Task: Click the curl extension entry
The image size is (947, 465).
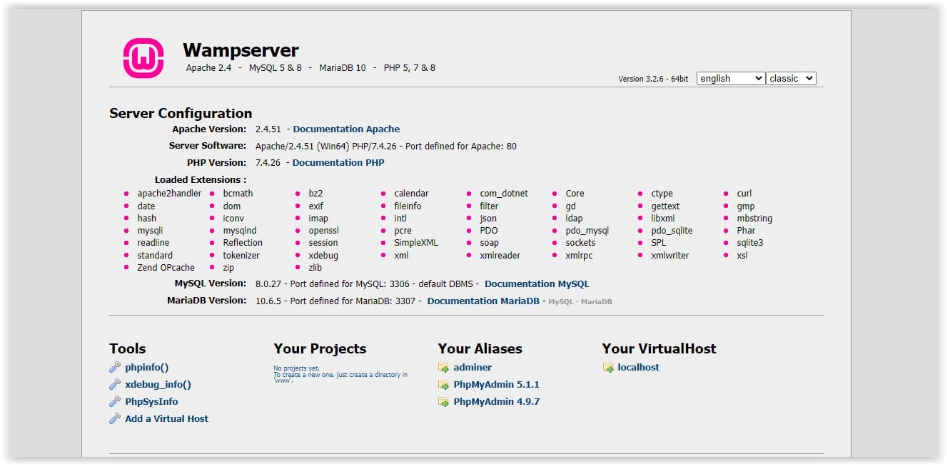Action: click(x=744, y=194)
